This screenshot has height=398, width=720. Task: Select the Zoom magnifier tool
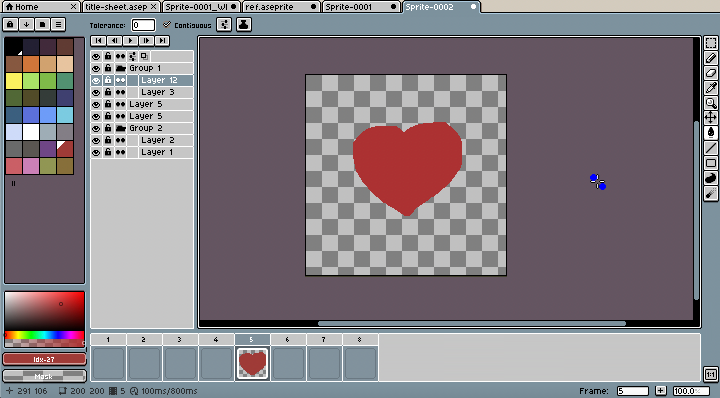[x=710, y=103]
